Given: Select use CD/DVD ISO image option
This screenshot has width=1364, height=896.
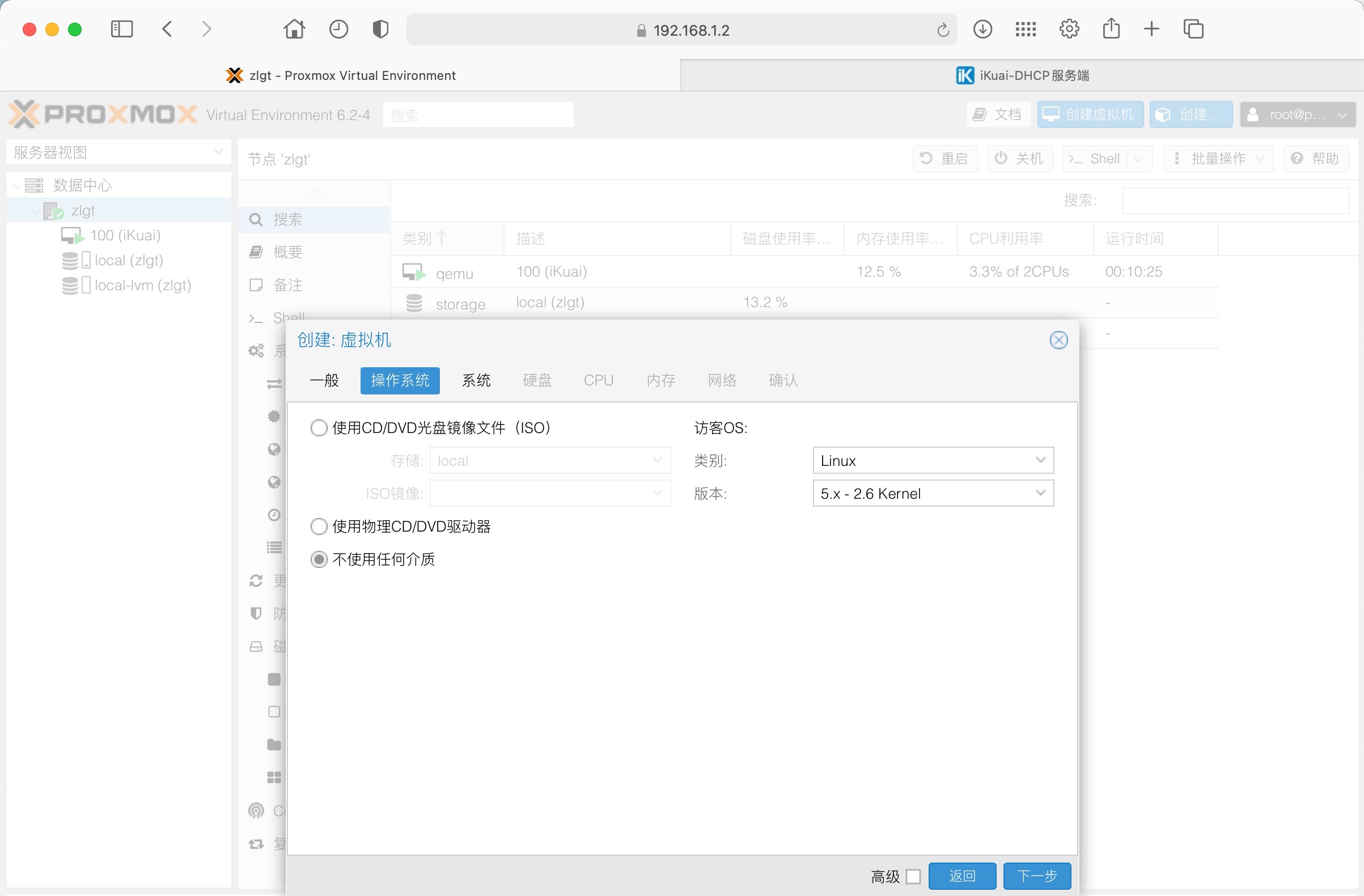Looking at the screenshot, I should pos(319,428).
